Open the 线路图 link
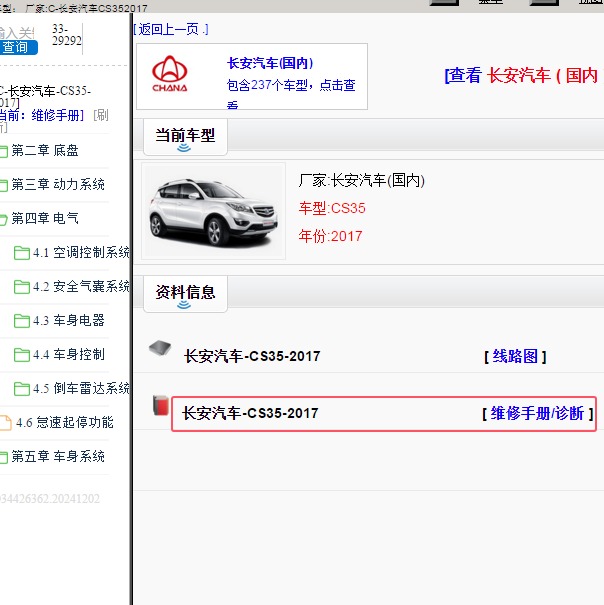 pos(515,356)
